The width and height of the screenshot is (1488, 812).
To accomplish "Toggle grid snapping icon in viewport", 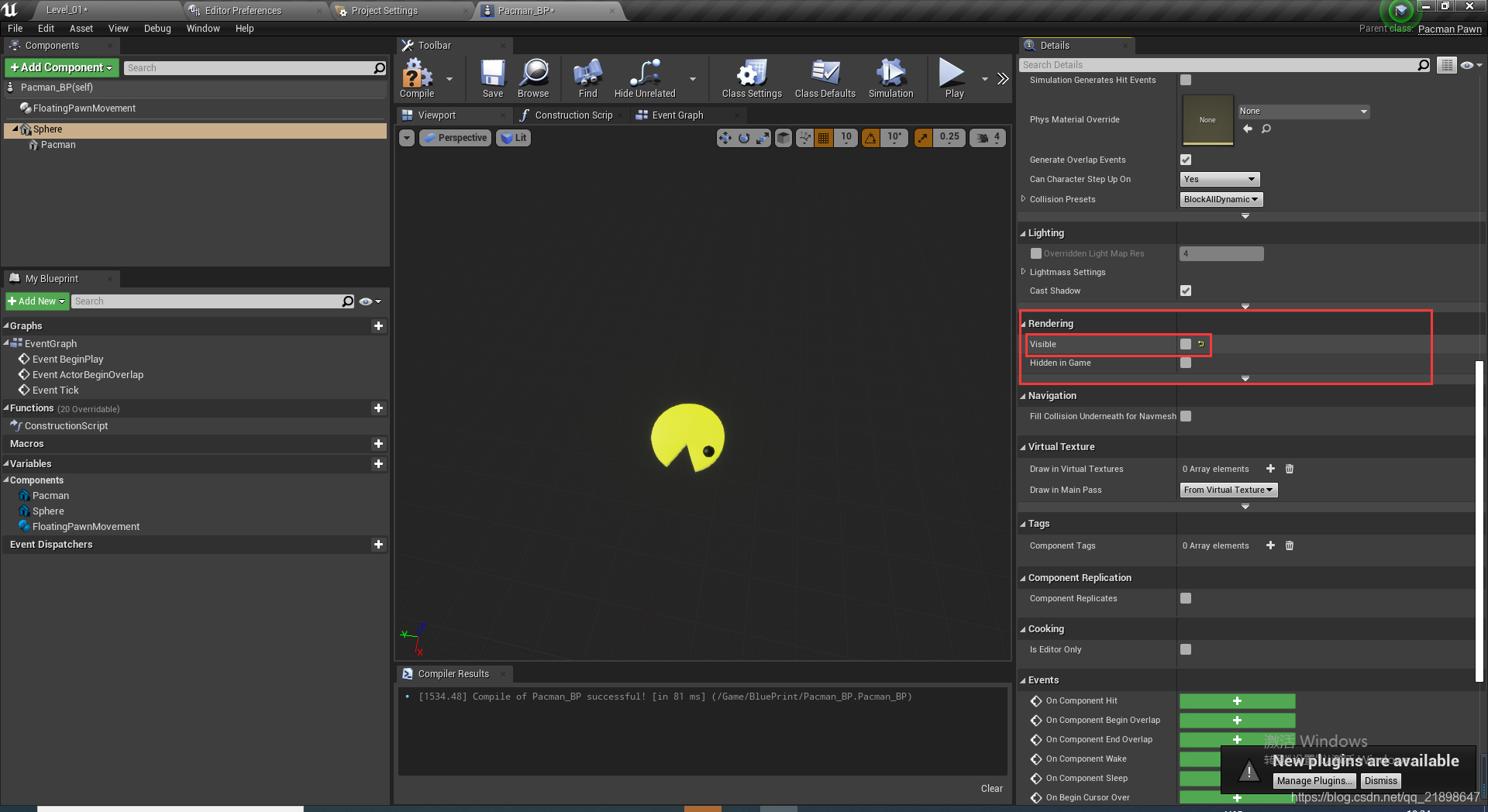I will click(824, 138).
